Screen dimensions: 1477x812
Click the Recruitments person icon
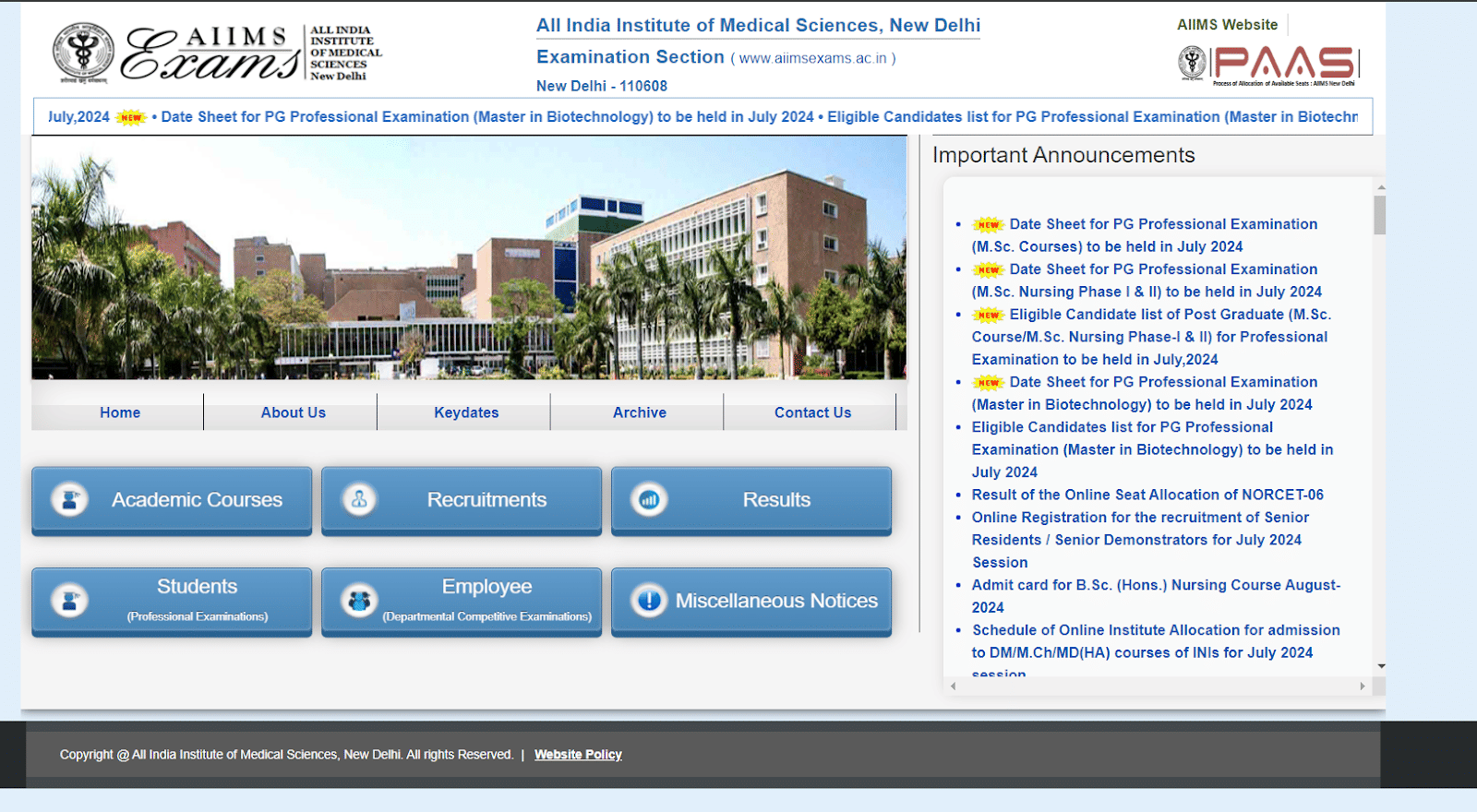[x=359, y=499]
